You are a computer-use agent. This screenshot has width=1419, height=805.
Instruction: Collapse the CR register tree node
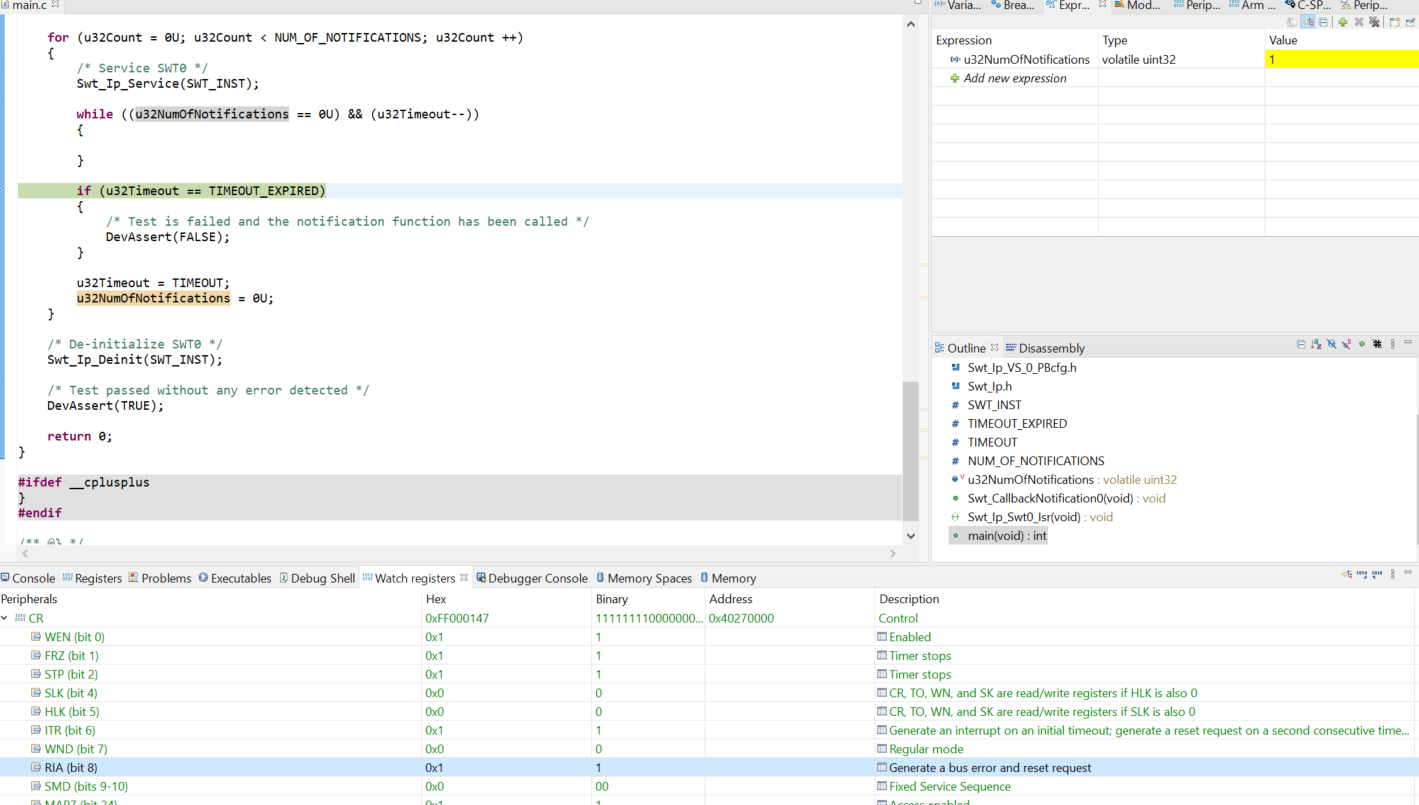click(5, 618)
